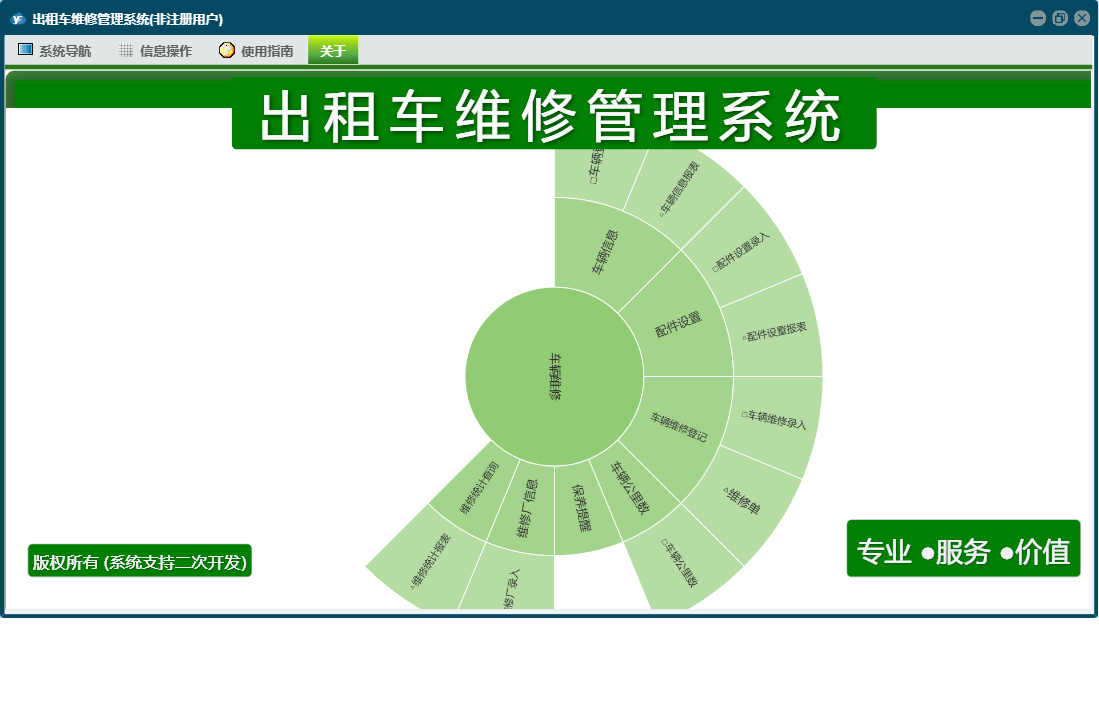This screenshot has height=723, width=1099.
Task: Select the 车辆公里数 inner segment
Action: point(632,489)
